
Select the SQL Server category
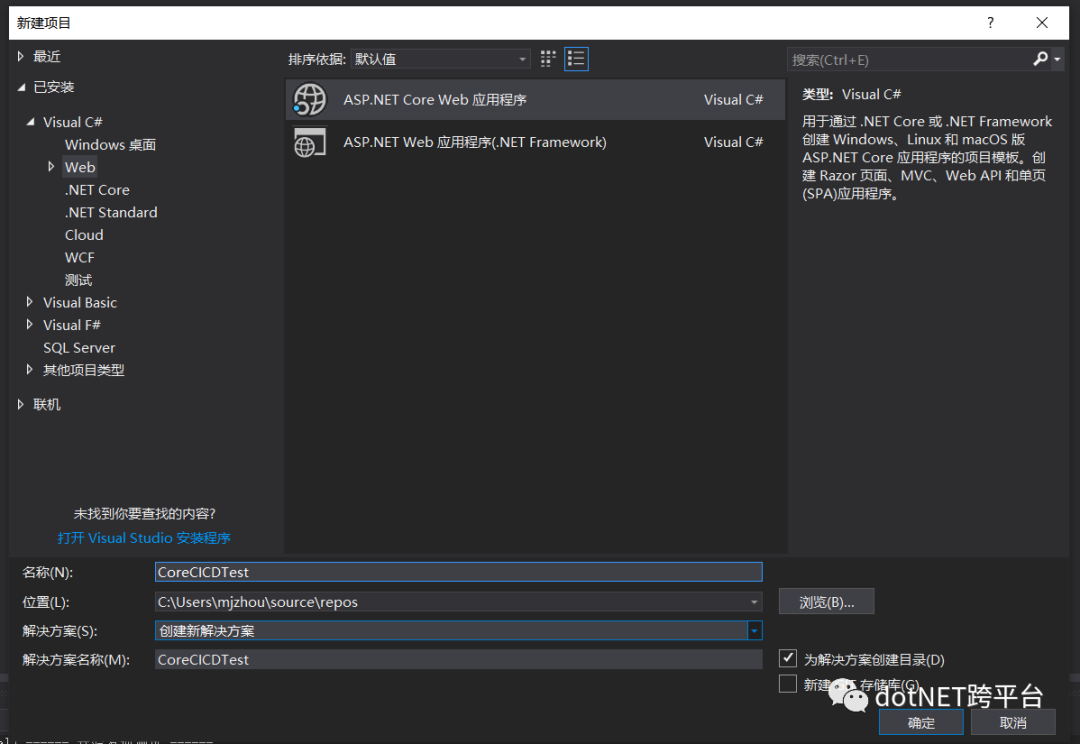tap(79, 347)
